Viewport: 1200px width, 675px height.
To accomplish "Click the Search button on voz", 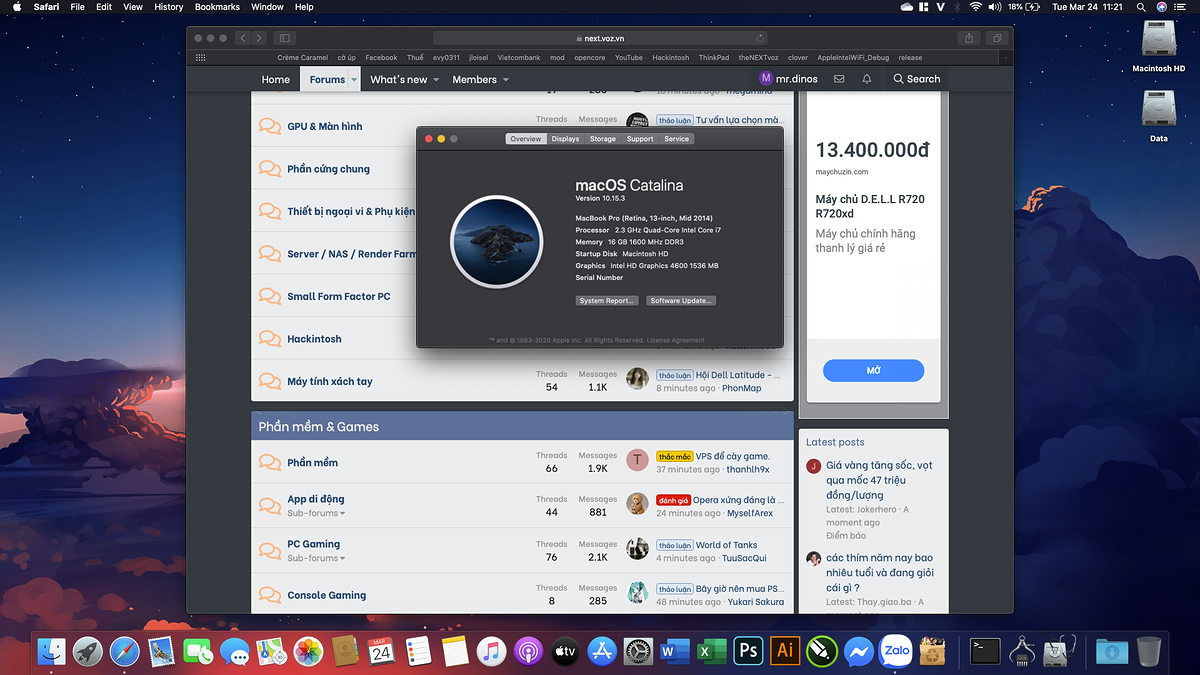I will 917,79.
